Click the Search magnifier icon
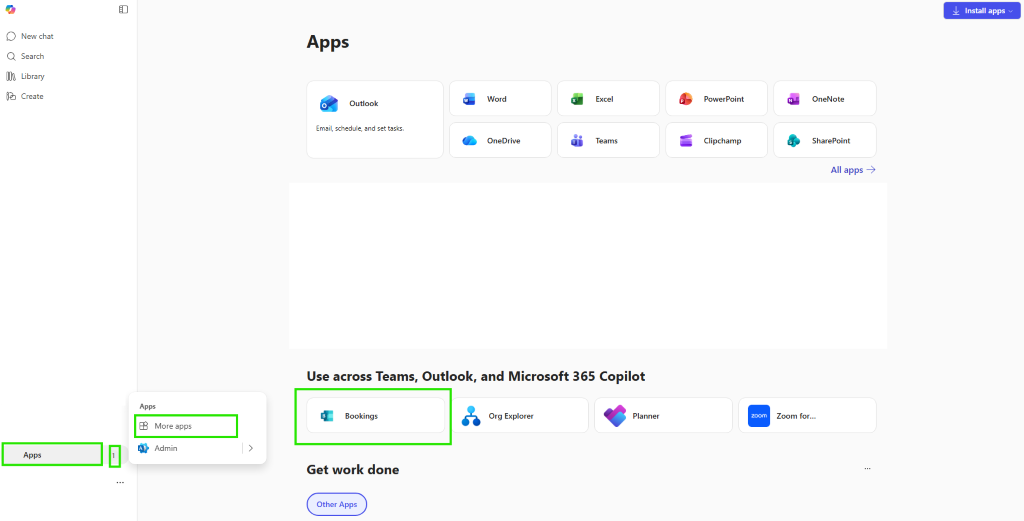1024x521 pixels. [x=11, y=56]
